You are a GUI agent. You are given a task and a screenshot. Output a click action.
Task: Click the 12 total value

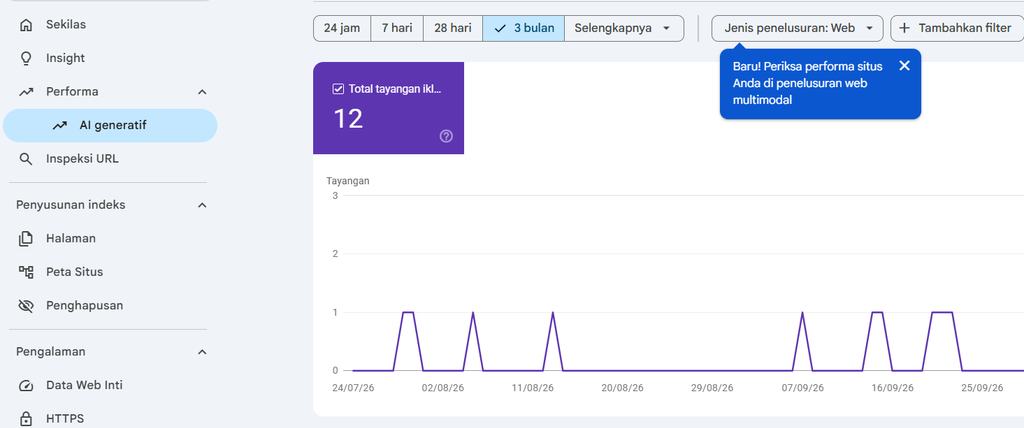click(x=348, y=119)
